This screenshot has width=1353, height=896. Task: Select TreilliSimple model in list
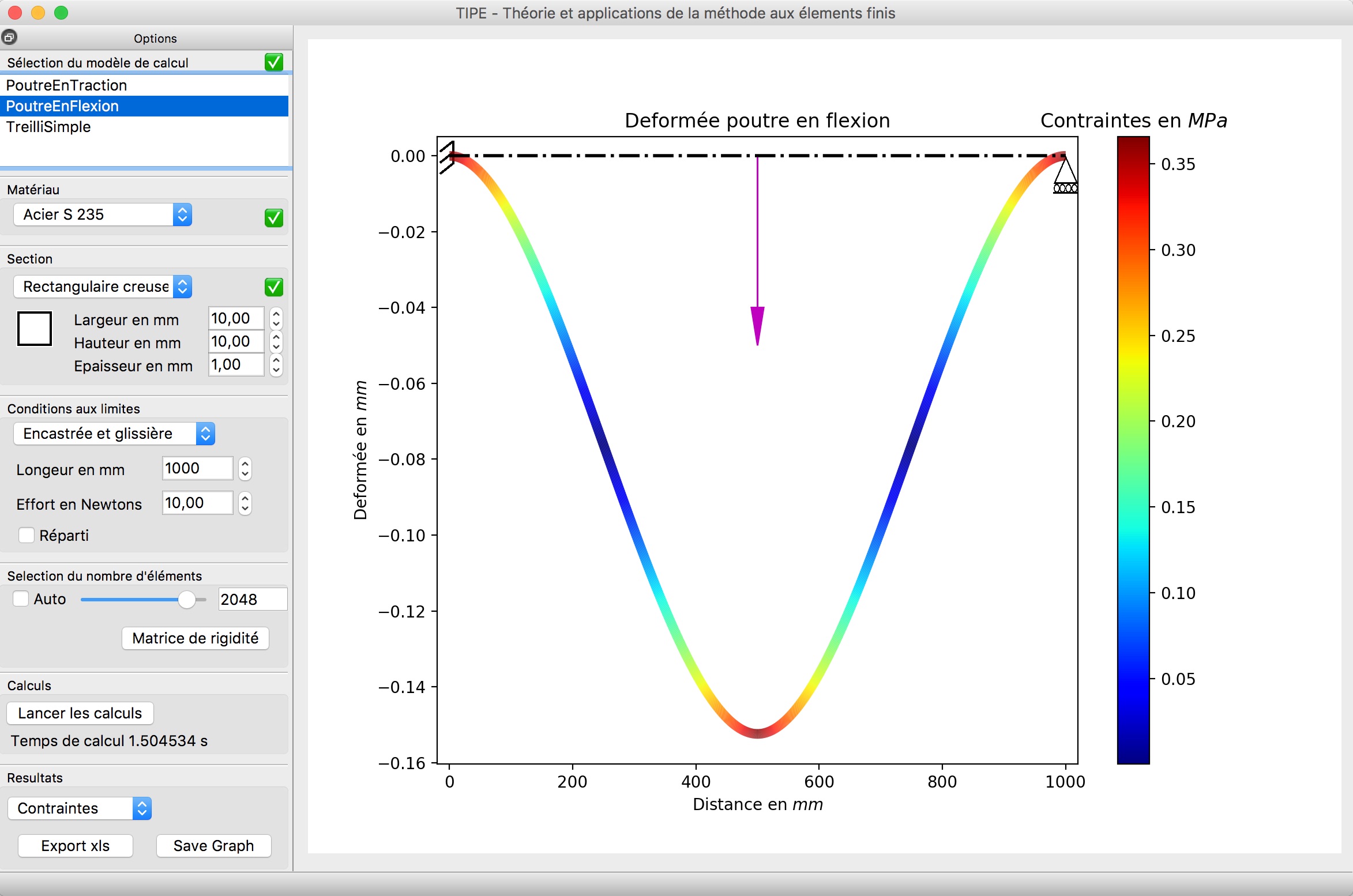pos(48,127)
